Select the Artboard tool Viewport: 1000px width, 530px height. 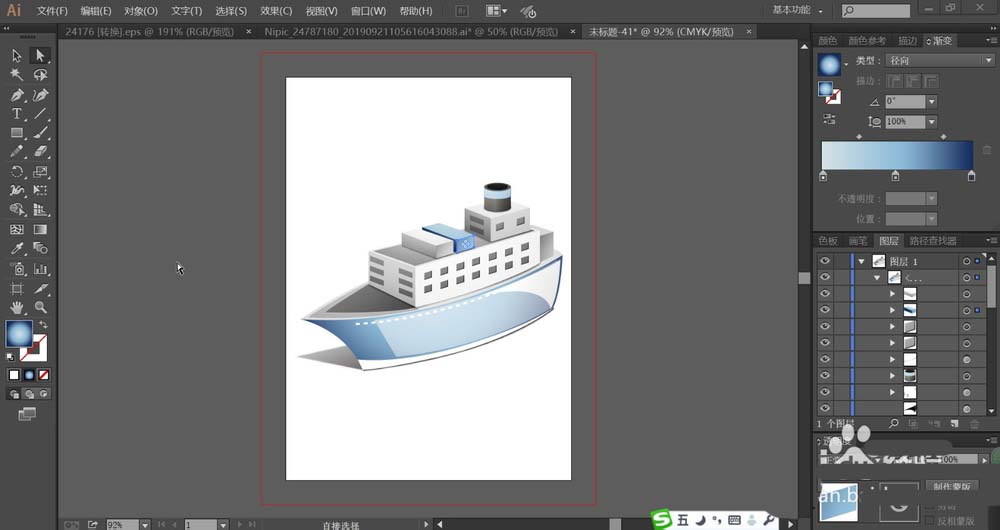pyautogui.click(x=17, y=288)
